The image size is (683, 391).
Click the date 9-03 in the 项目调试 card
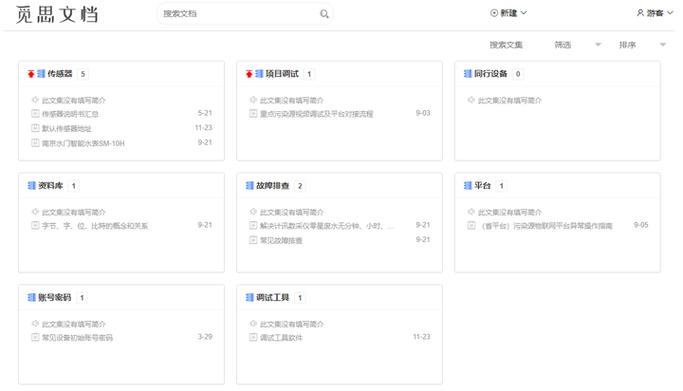coord(423,113)
